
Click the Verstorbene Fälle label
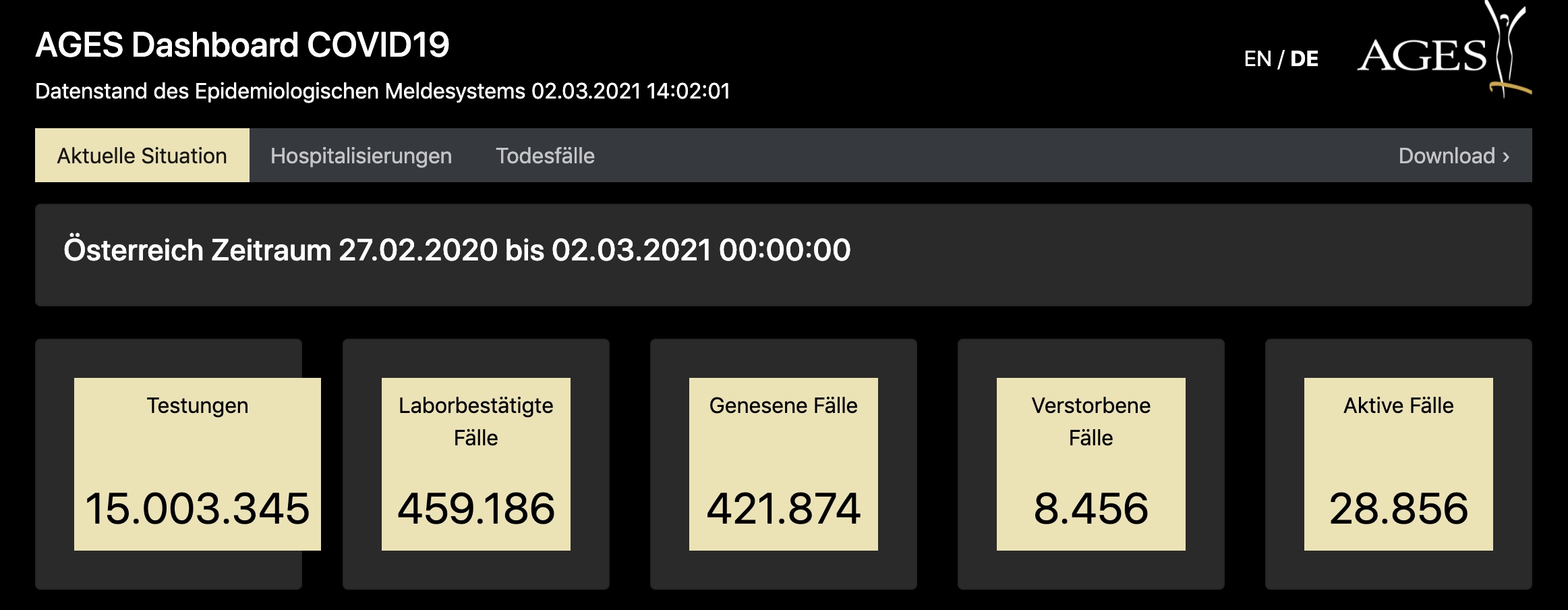tap(1091, 422)
